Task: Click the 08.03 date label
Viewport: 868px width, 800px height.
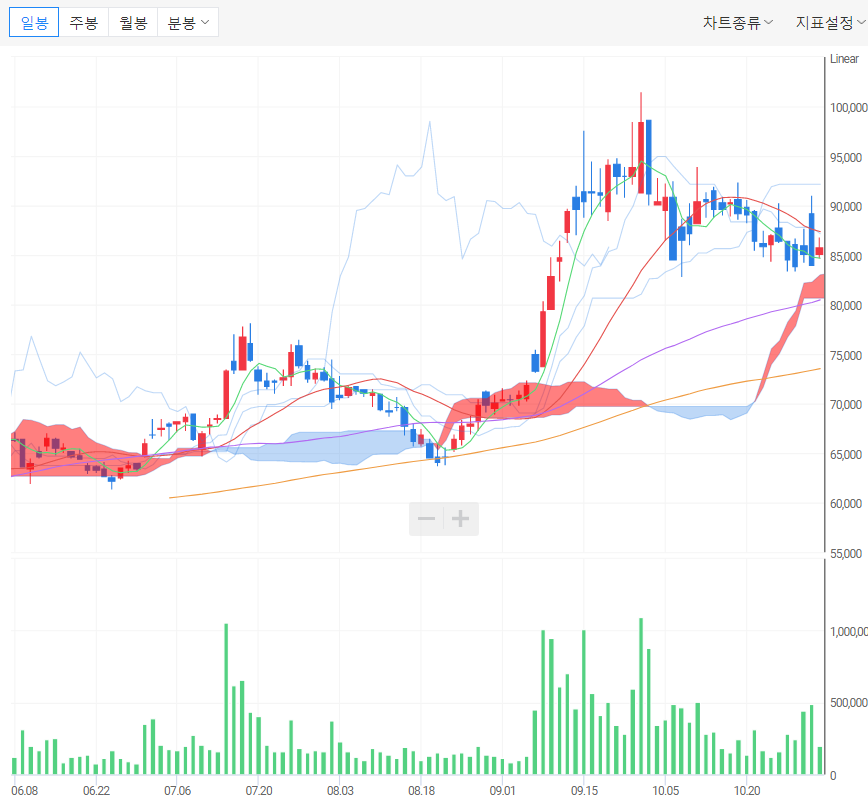Action: click(340, 790)
